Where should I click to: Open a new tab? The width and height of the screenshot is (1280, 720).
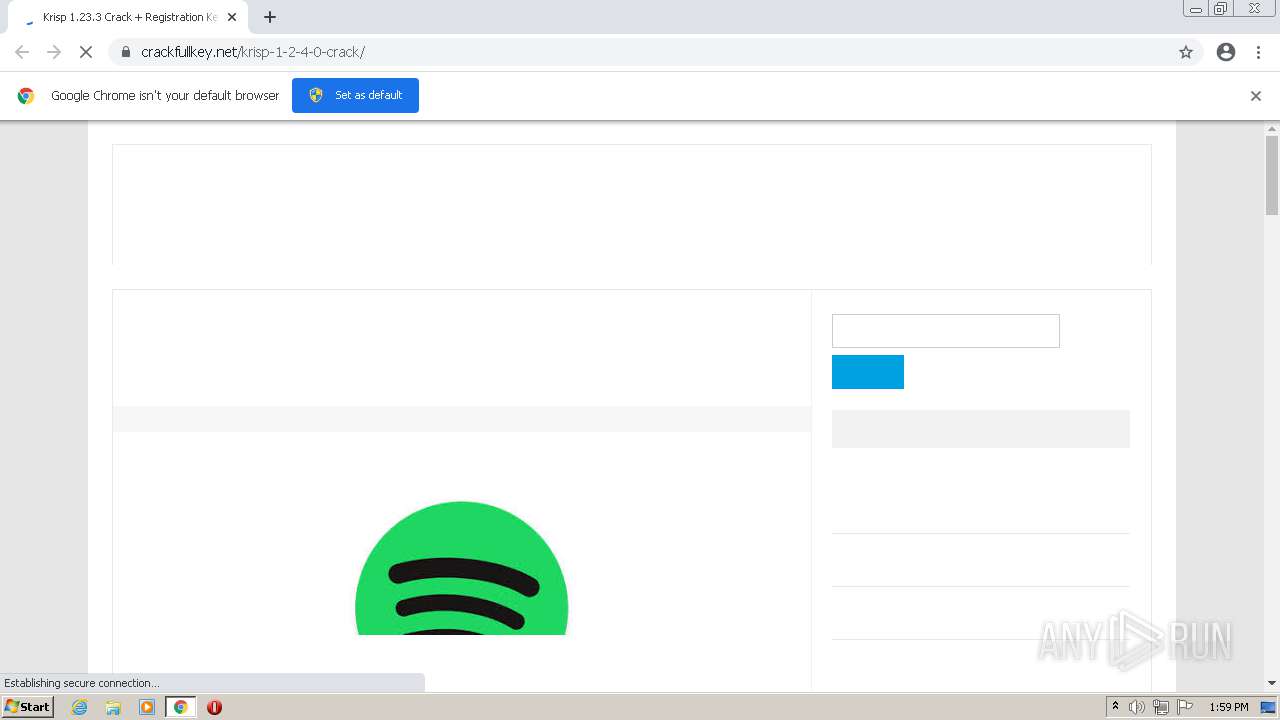pyautogui.click(x=270, y=17)
